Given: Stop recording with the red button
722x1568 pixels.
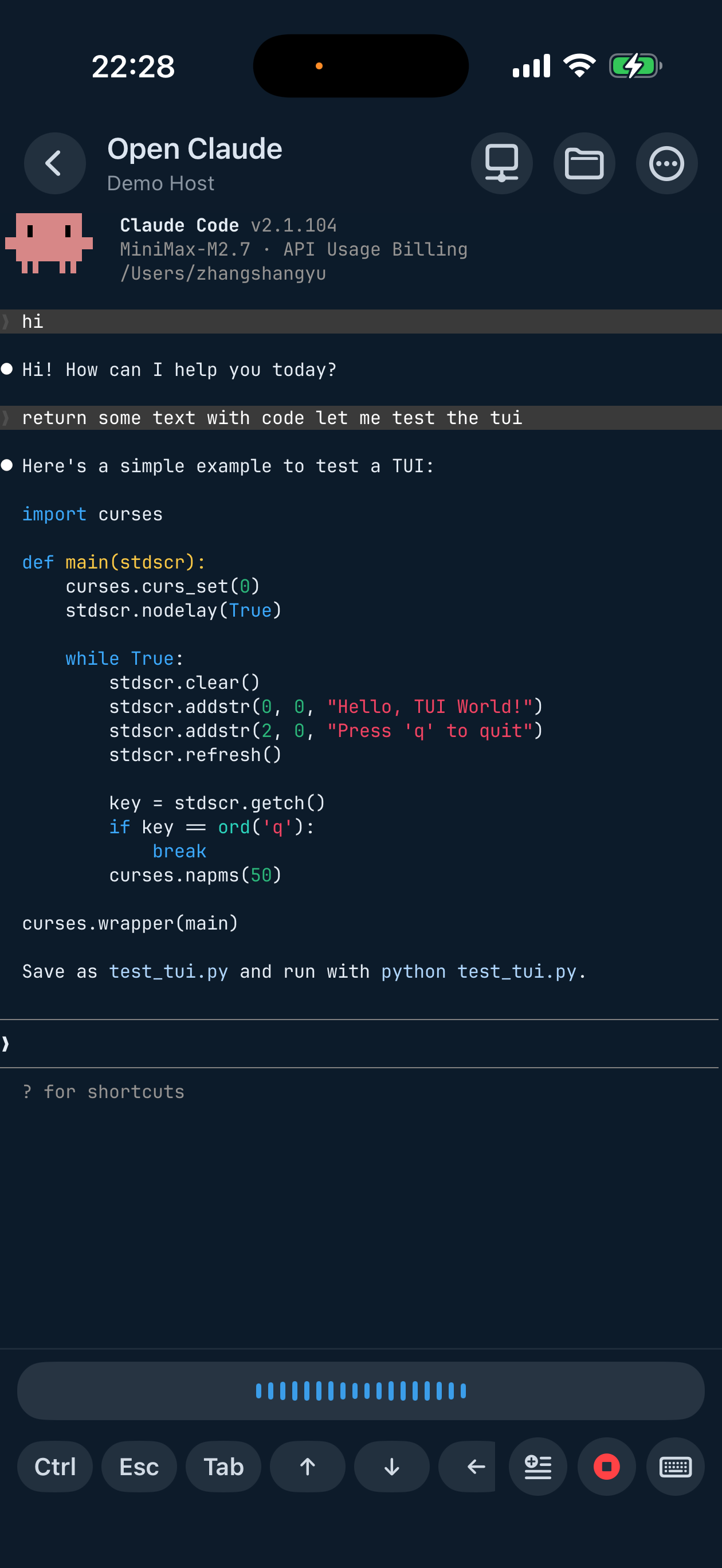Looking at the screenshot, I should click(606, 1467).
